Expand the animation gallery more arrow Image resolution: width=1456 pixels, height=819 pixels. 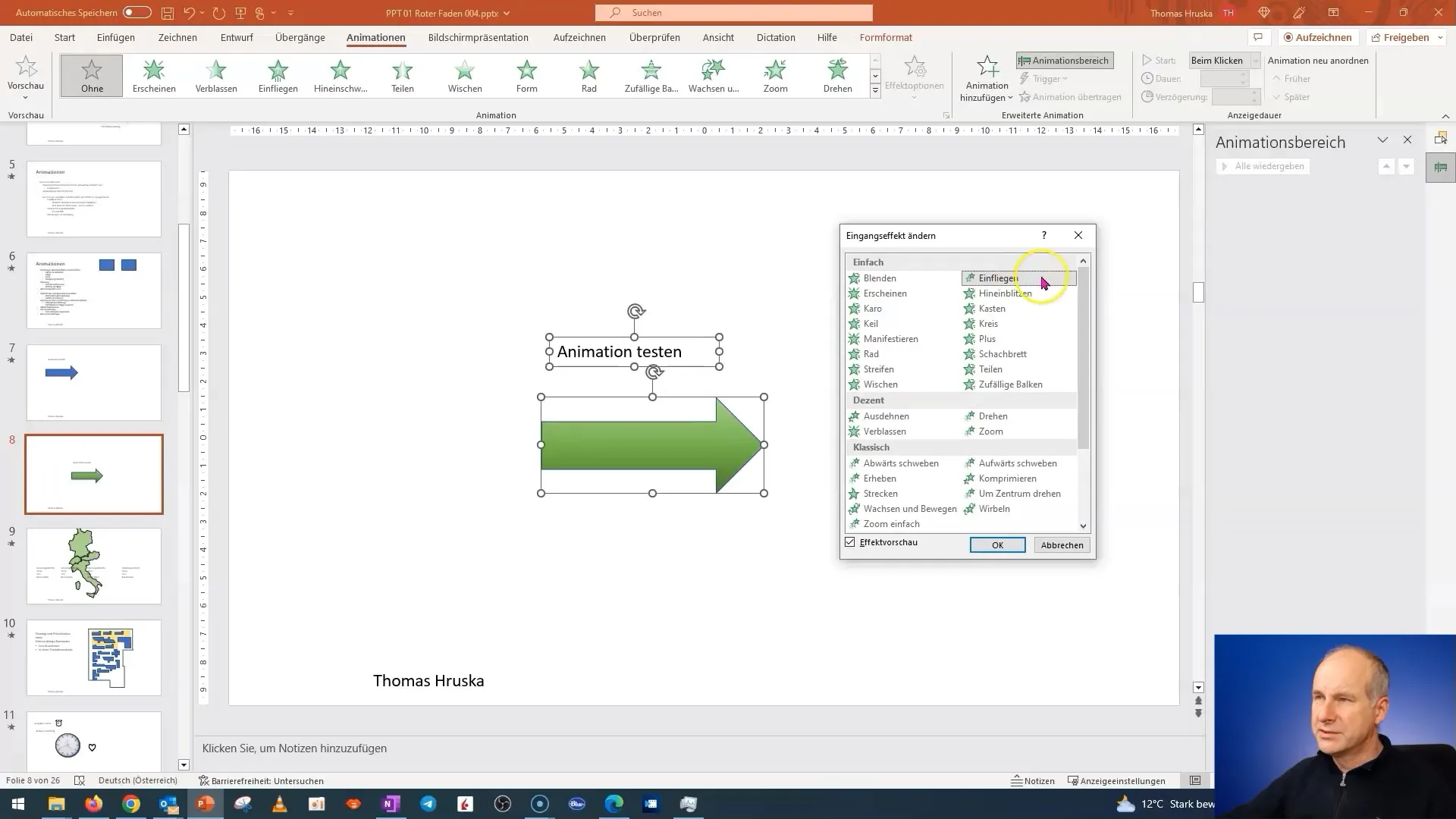pos(875,91)
